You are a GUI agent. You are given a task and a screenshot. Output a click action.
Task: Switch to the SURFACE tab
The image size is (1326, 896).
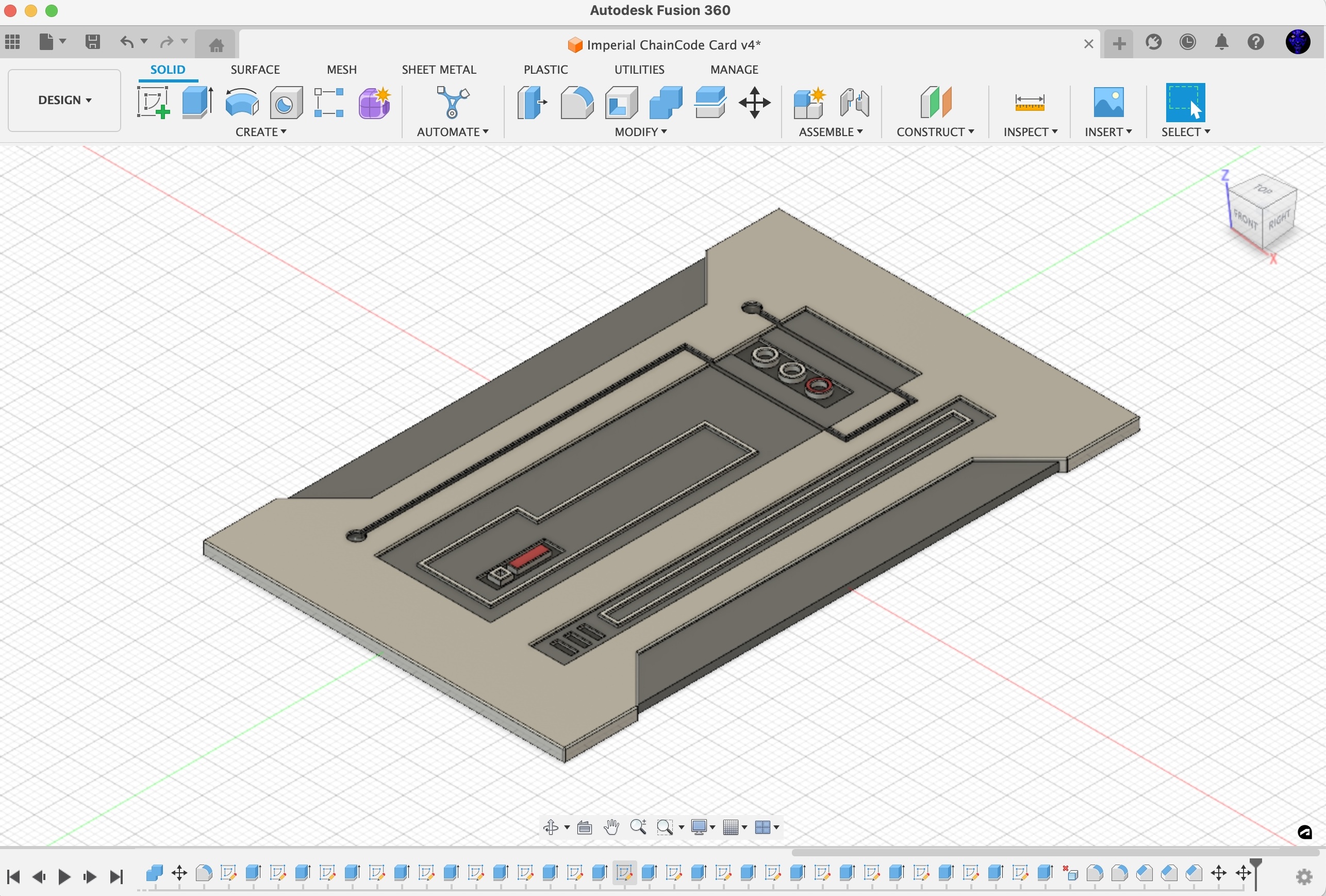tap(254, 69)
